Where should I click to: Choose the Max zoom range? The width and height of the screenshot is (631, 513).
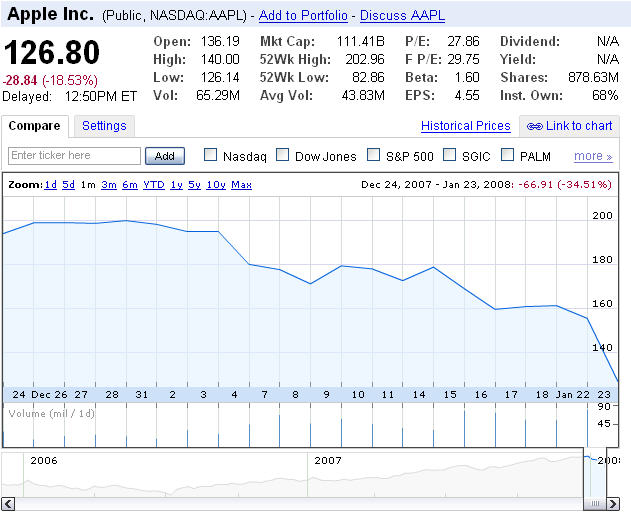[241, 185]
